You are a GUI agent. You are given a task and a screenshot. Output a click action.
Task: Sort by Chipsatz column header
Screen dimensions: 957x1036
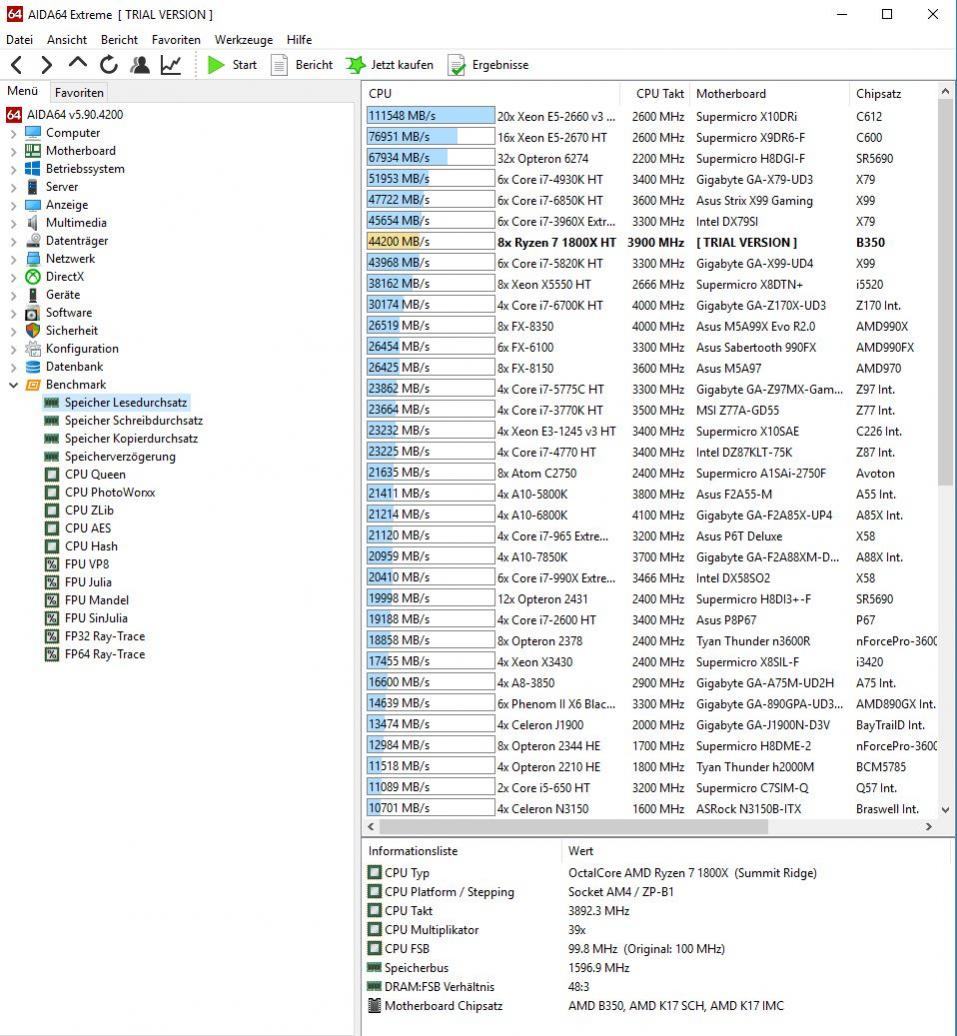pyautogui.click(x=892, y=94)
